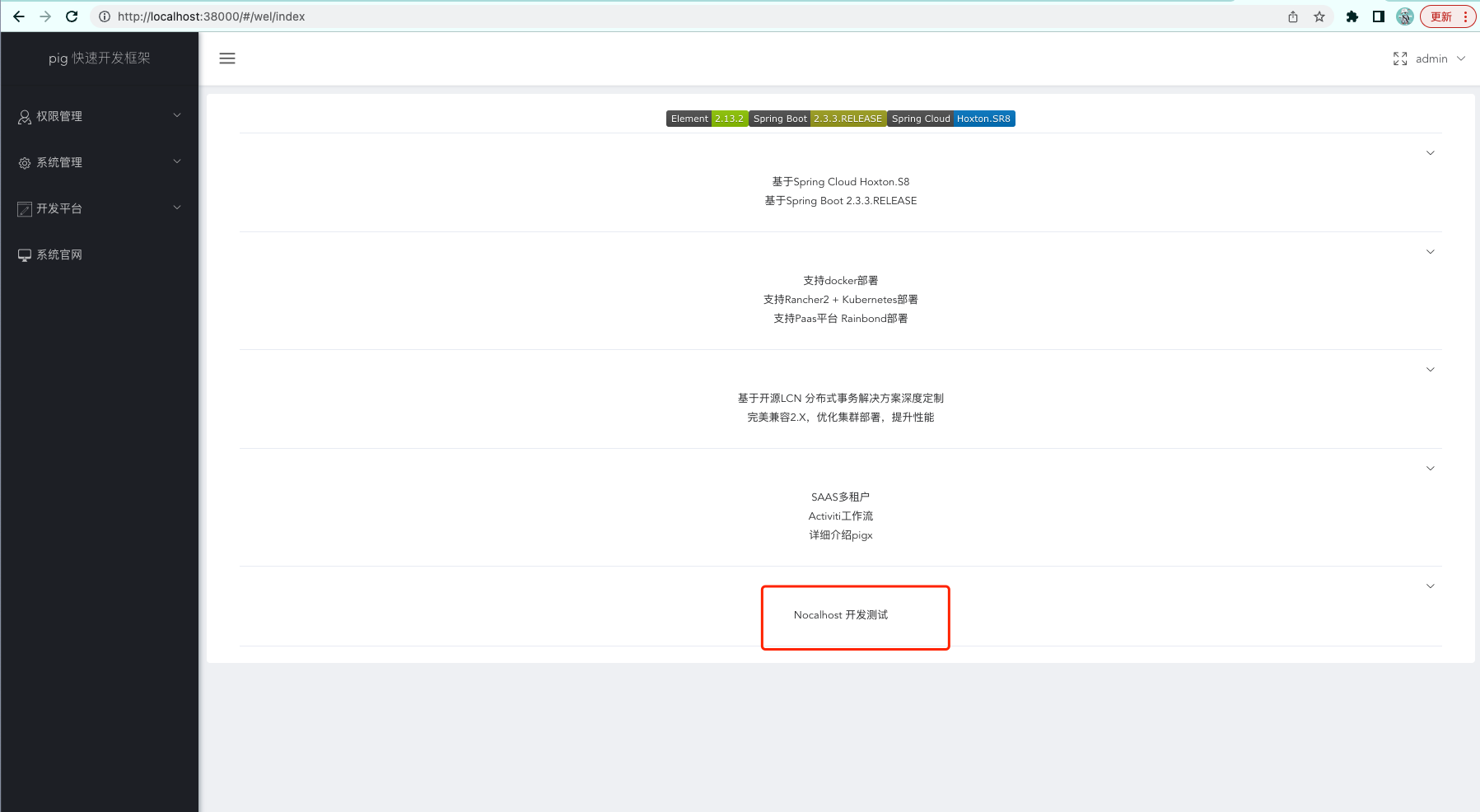Image resolution: width=1480 pixels, height=812 pixels.
Task: Click the Spring Boot 2.3.3.RELEASE badge
Action: tap(817, 119)
